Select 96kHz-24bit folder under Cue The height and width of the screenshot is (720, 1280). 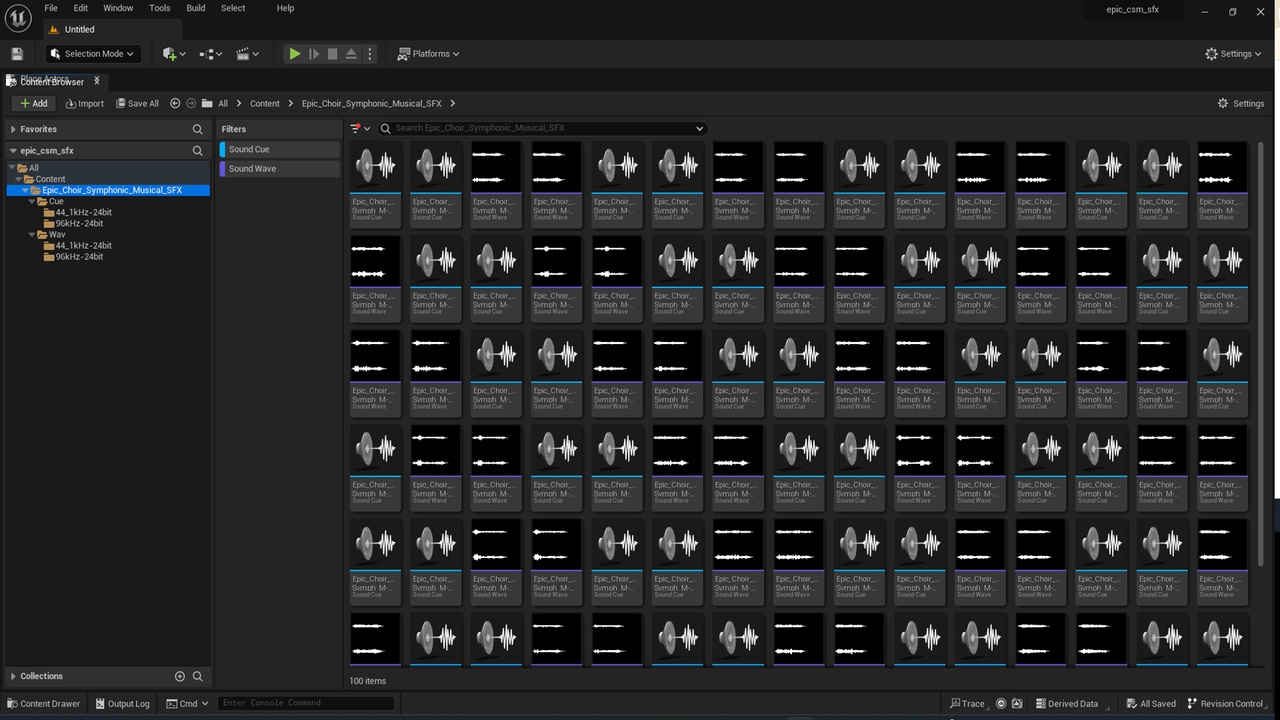click(79, 223)
